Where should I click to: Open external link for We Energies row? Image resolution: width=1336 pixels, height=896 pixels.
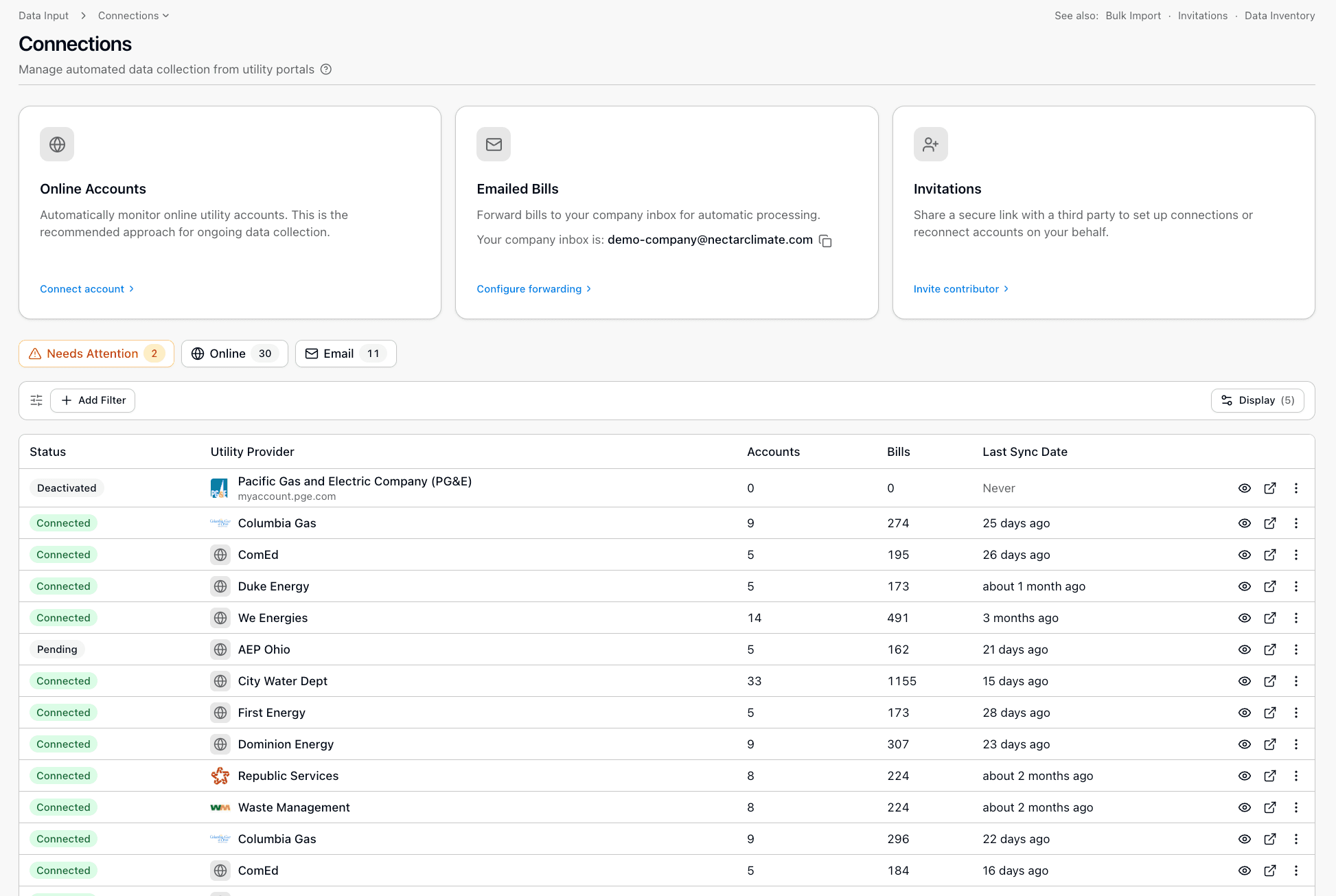(1270, 618)
